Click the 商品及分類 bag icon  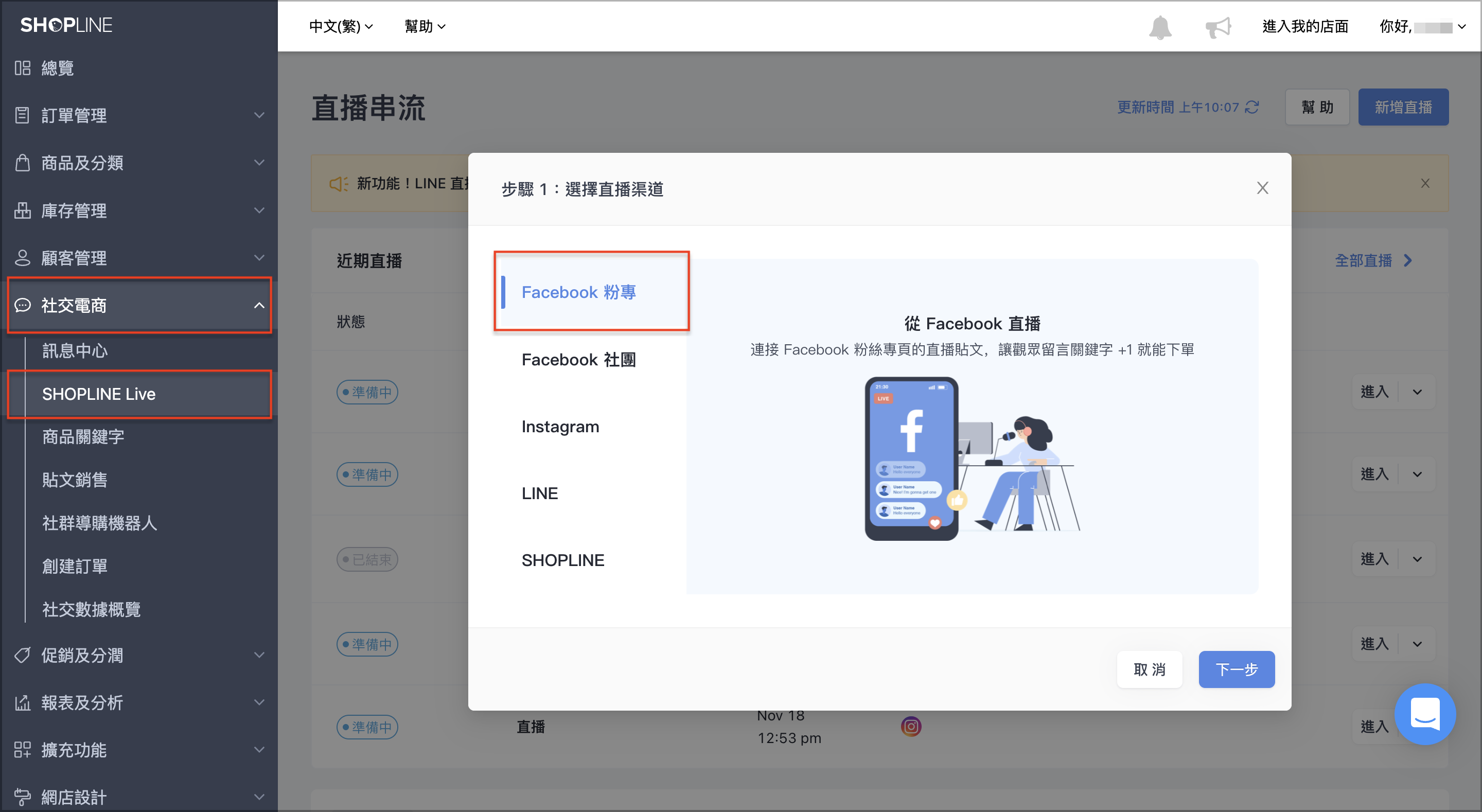tap(23, 162)
